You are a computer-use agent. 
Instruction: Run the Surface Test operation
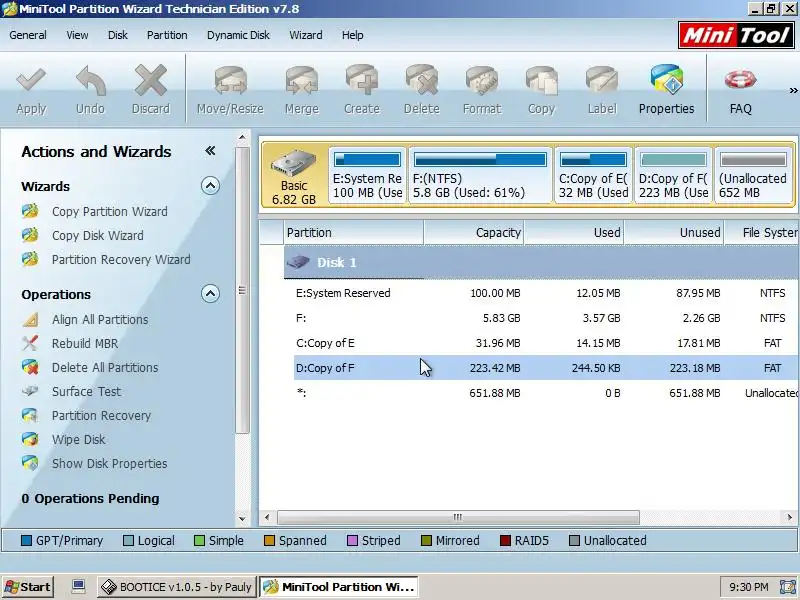coord(86,391)
